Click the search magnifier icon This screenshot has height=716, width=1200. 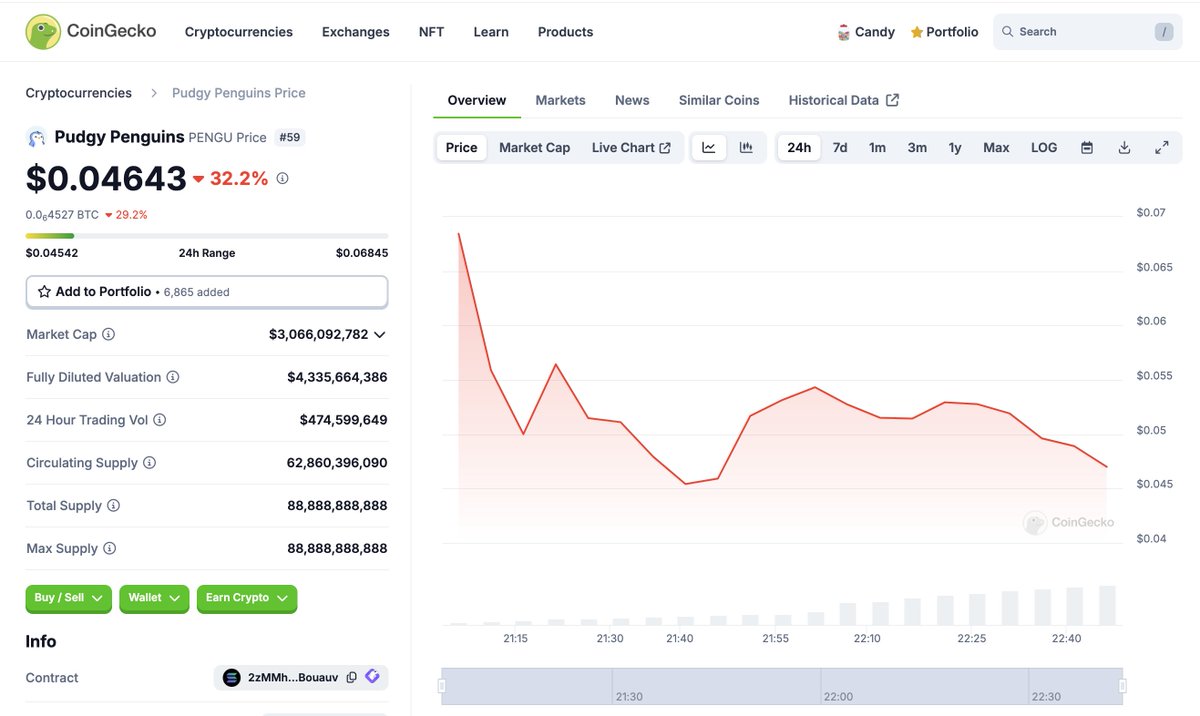pos(1008,32)
